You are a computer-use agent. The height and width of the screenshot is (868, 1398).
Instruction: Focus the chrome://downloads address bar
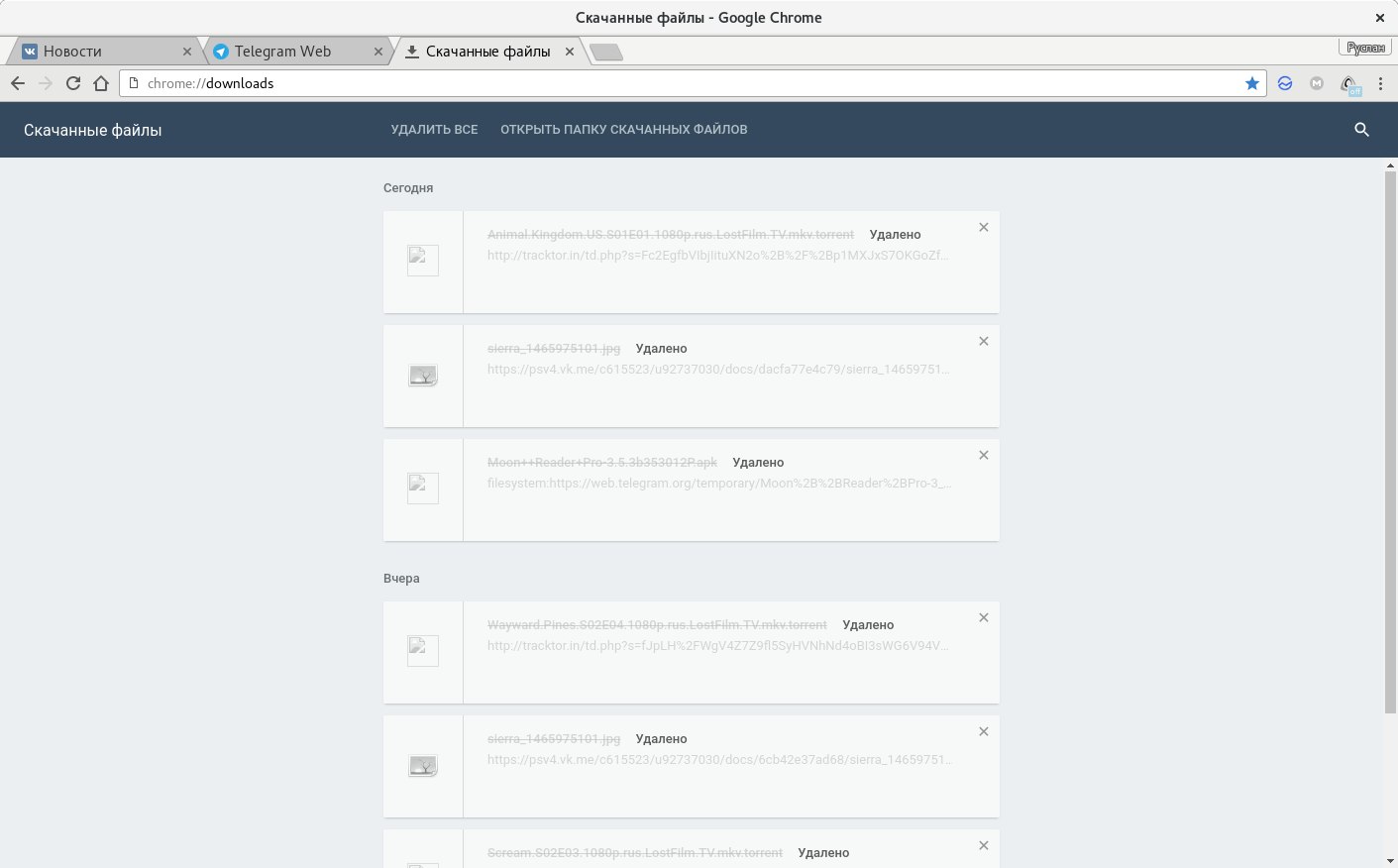point(693,83)
